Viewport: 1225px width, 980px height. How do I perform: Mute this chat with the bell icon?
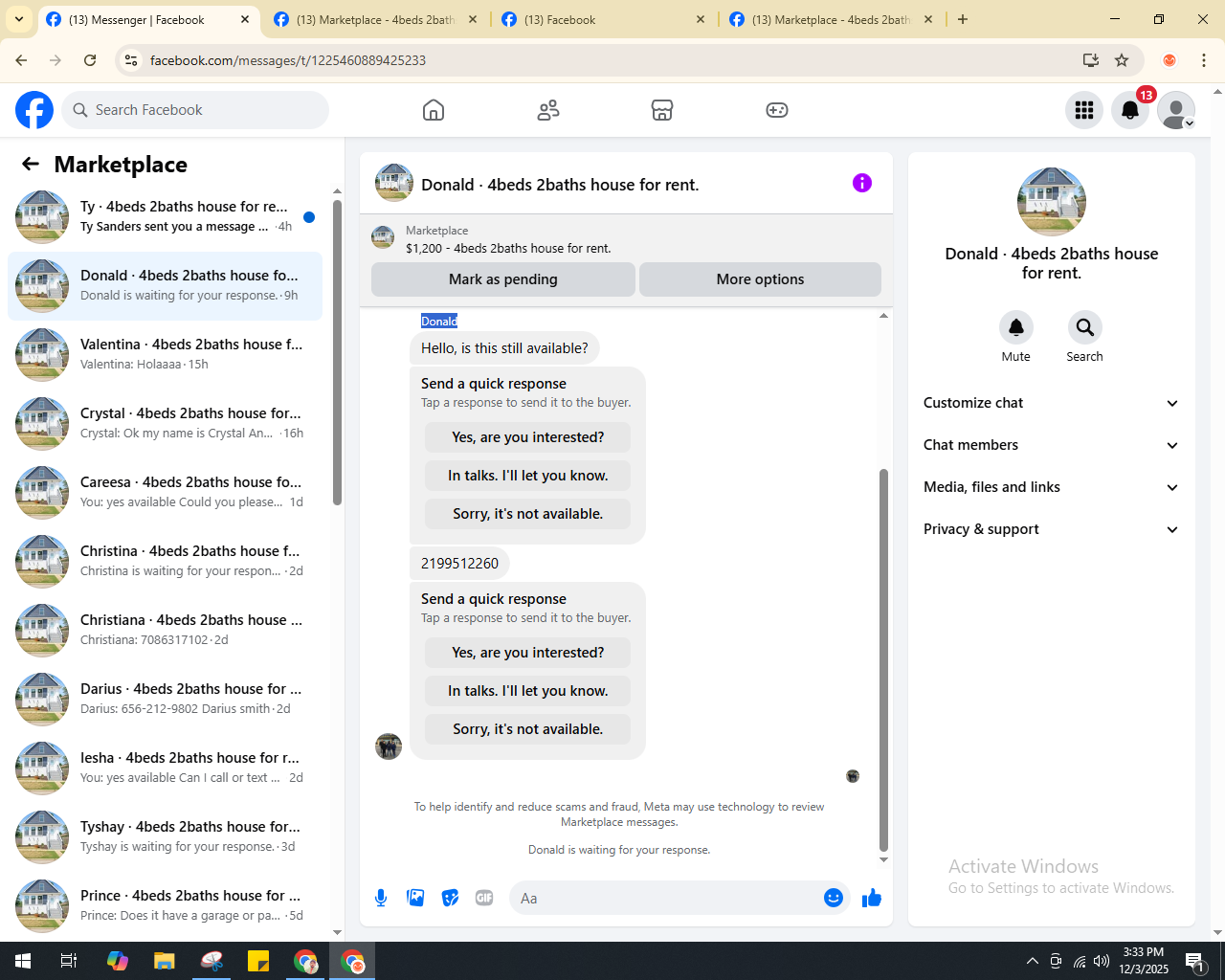pyautogui.click(x=1016, y=327)
